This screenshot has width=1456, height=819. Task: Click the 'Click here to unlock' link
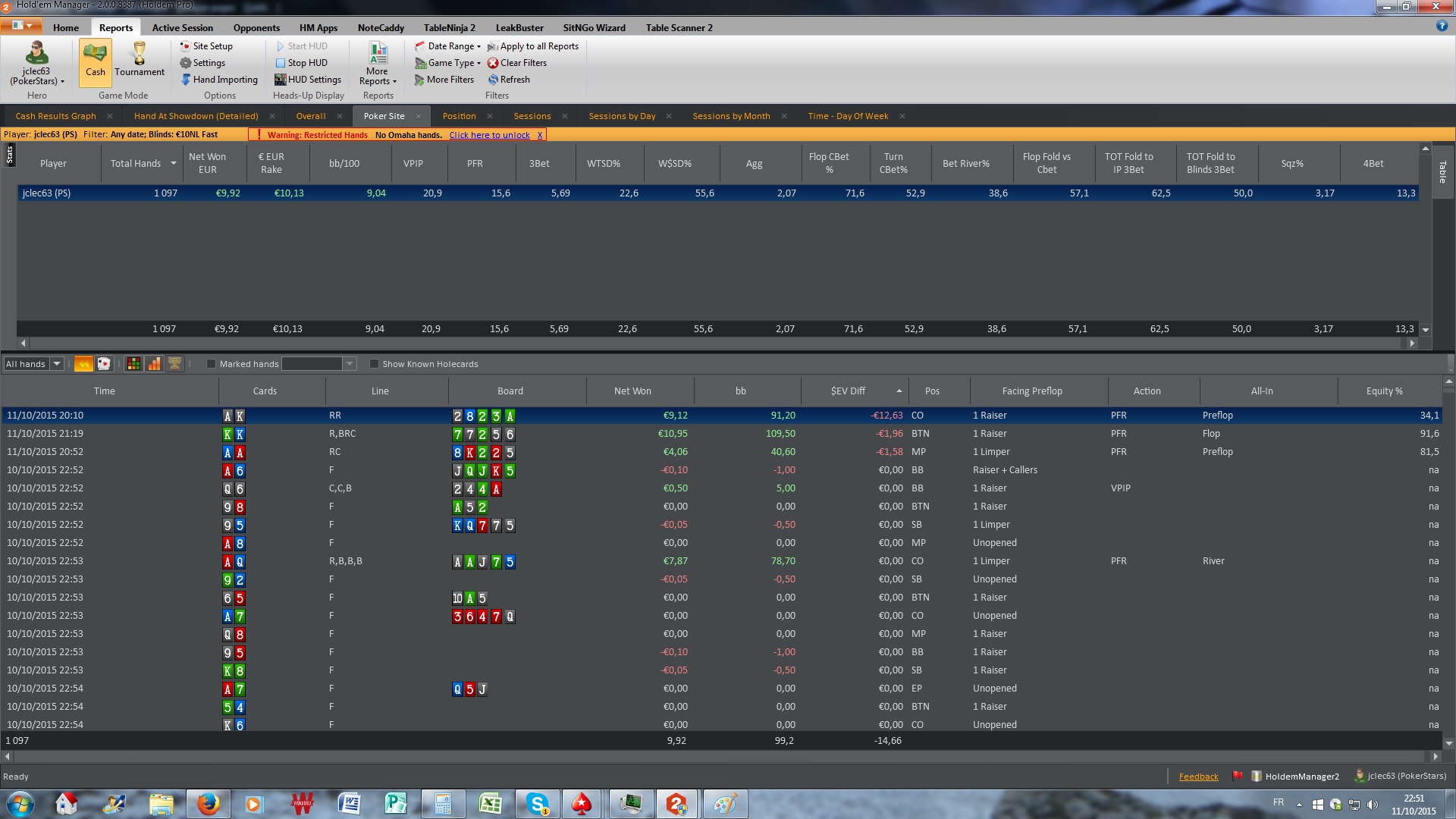(489, 135)
